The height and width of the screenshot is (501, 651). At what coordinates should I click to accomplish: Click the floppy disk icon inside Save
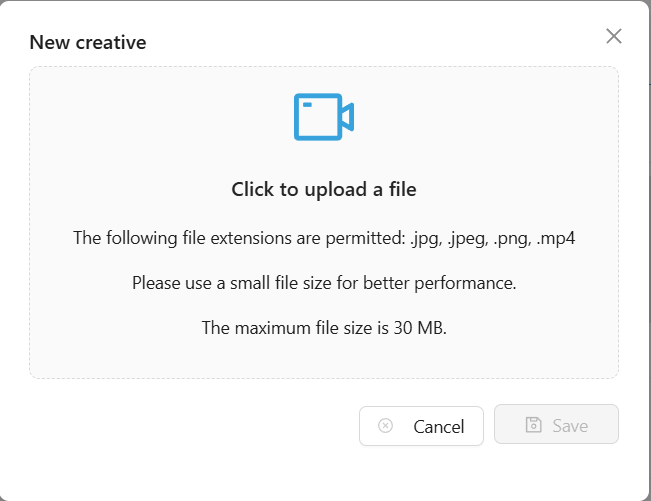point(534,426)
